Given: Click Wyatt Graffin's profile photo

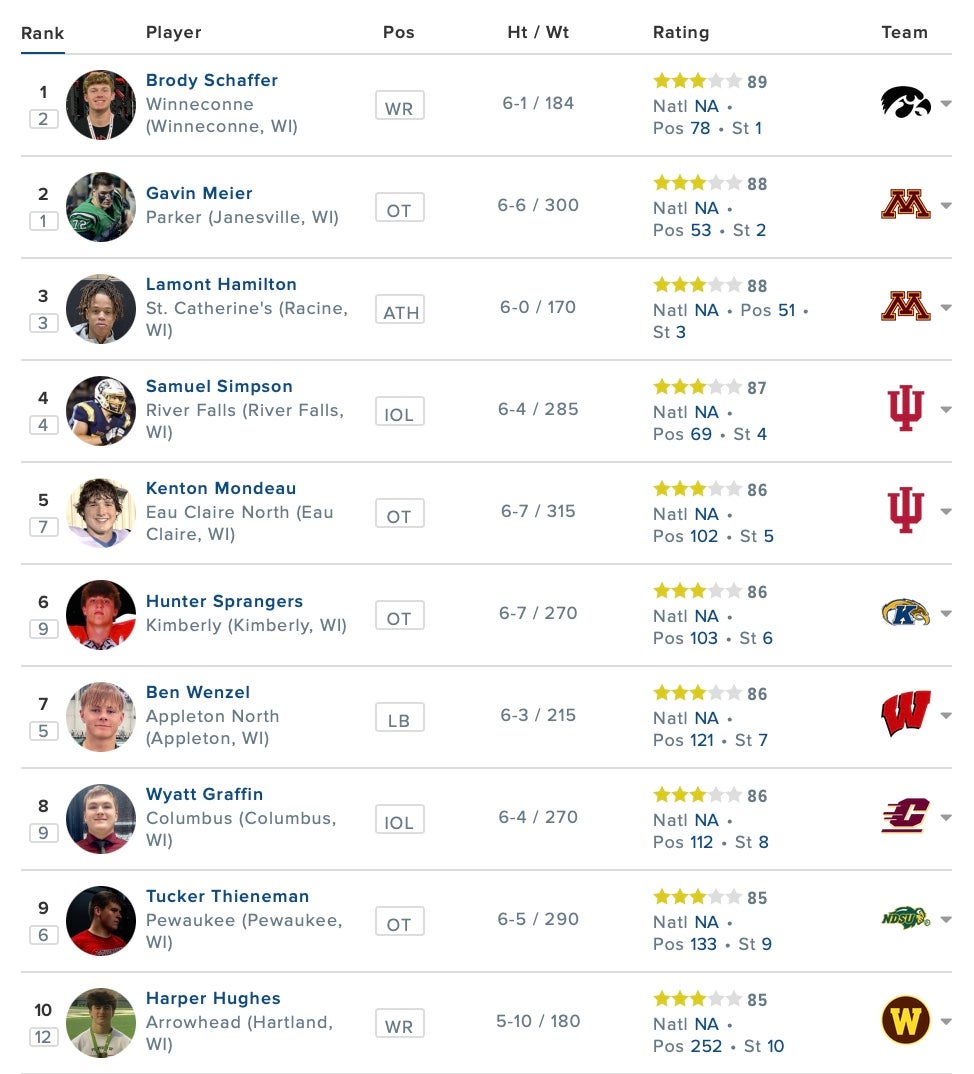Looking at the screenshot, I should (x=101, y=819).
